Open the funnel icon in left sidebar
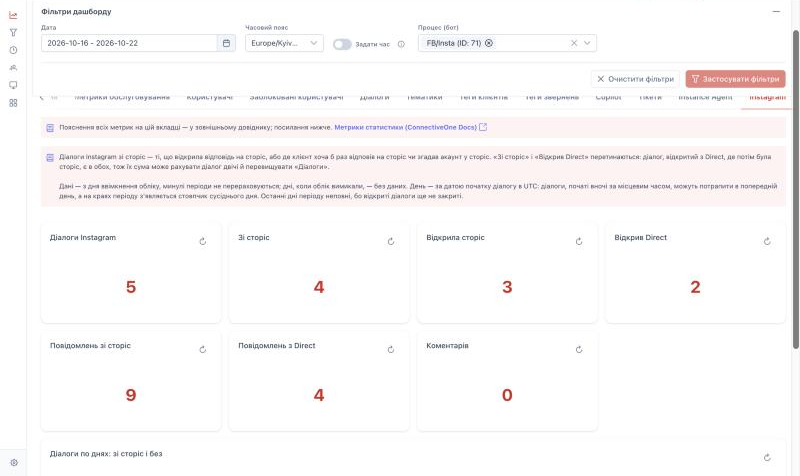The height and width of the screenshot is (476, 800). pos(13,33)
